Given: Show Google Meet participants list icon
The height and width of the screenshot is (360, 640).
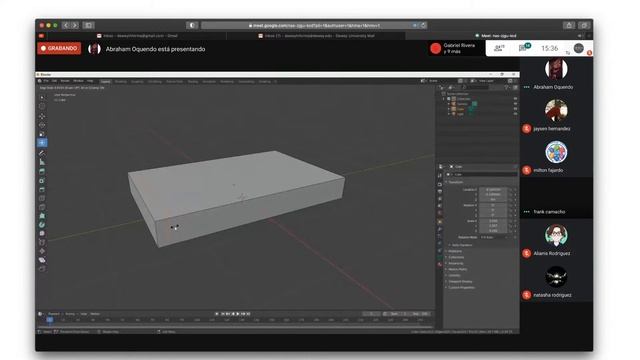Looking at the screenshot, I should (x=499, y=48).
